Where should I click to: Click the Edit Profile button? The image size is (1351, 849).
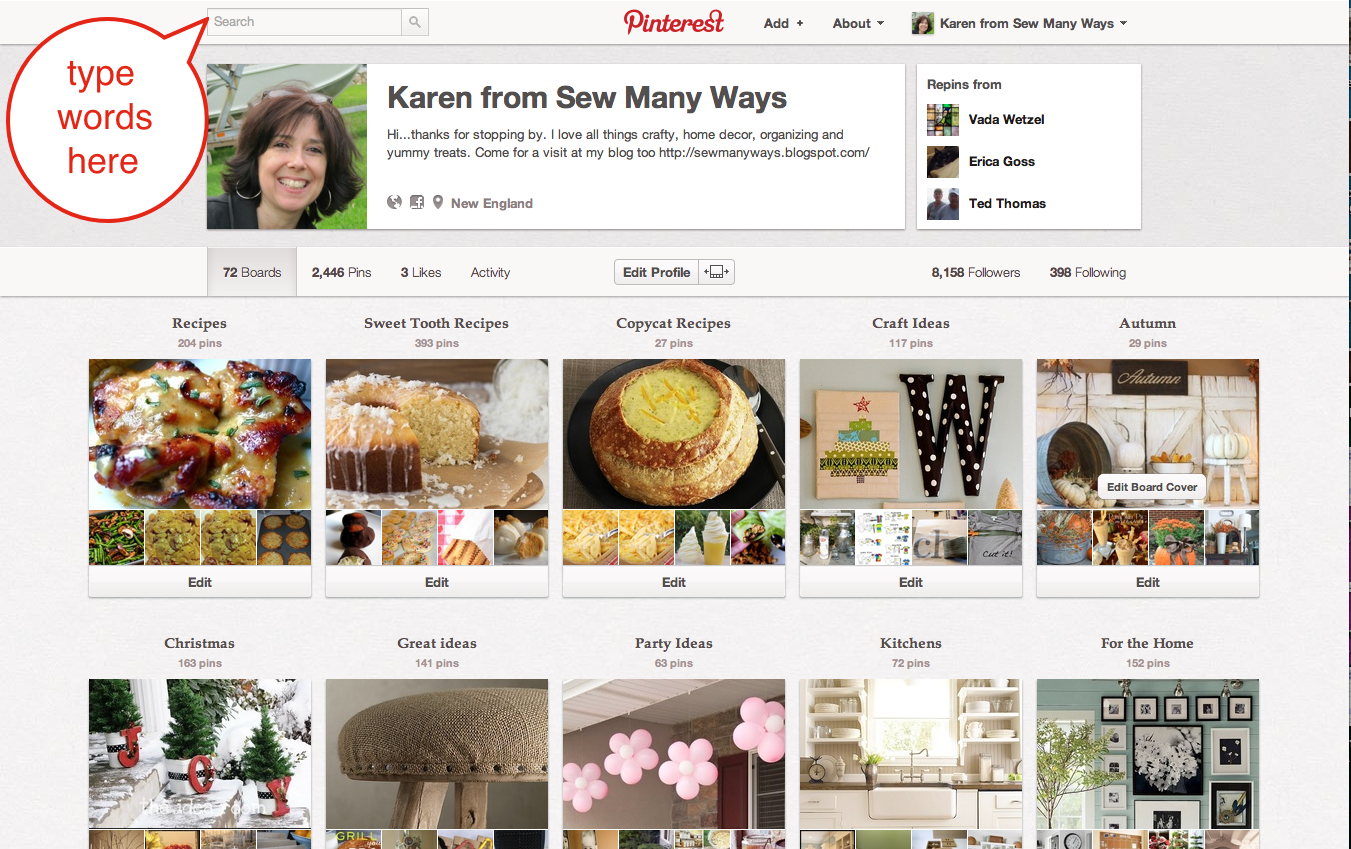point(656,271)
